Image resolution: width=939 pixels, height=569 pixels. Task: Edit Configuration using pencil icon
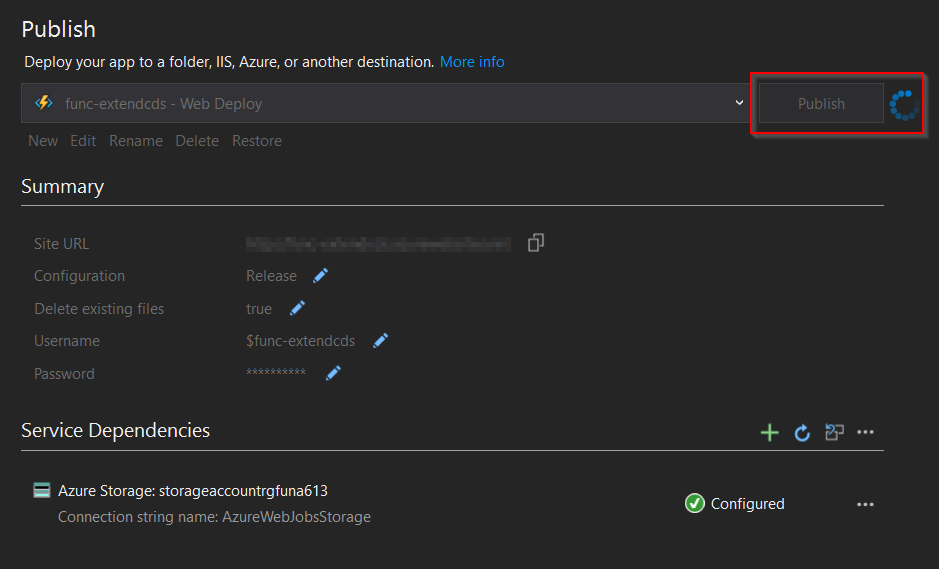[320, 276]
